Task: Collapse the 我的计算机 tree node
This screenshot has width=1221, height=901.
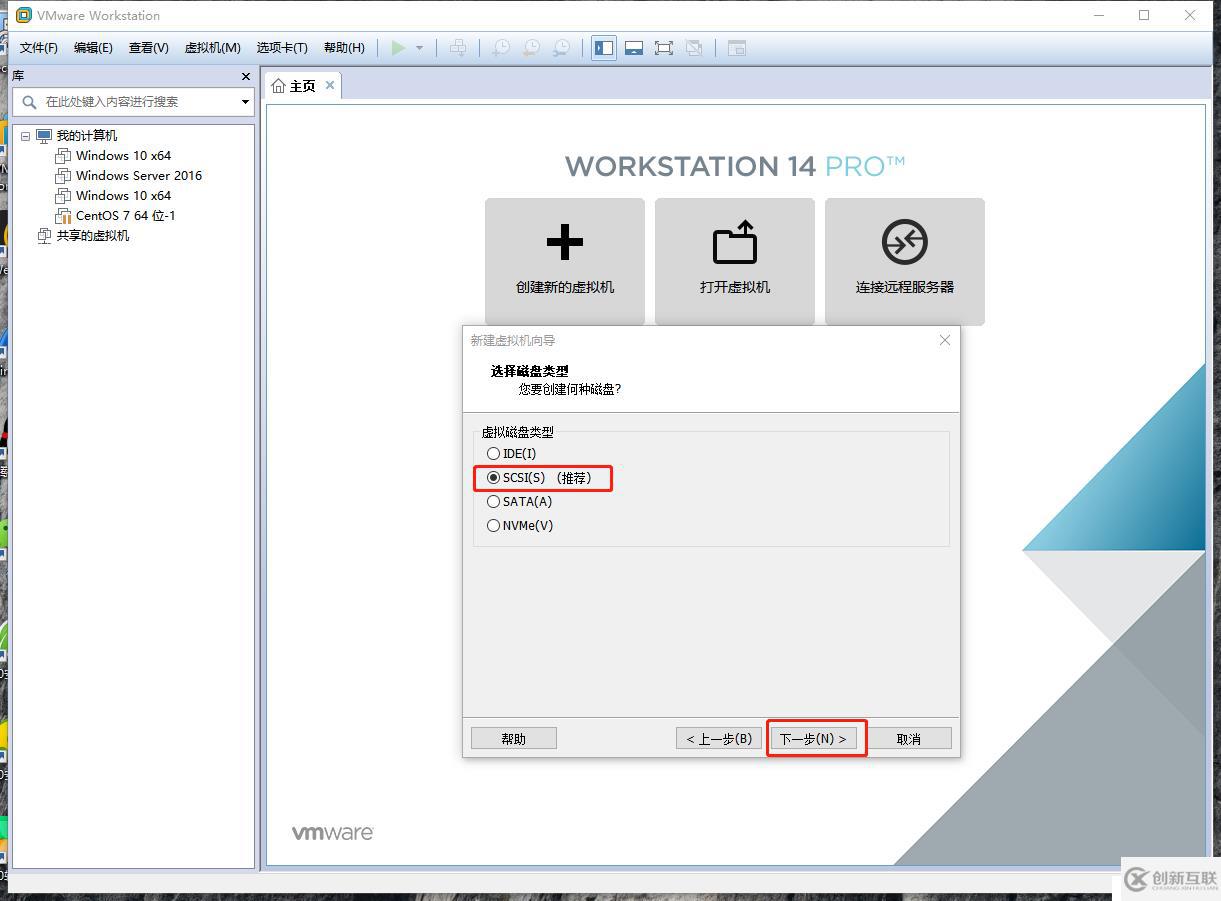Action: (x=25, y=136)
